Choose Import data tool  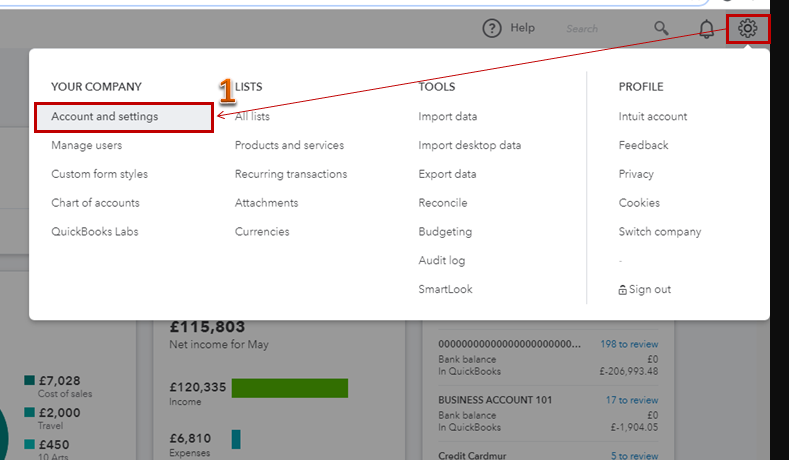point(447,117)
